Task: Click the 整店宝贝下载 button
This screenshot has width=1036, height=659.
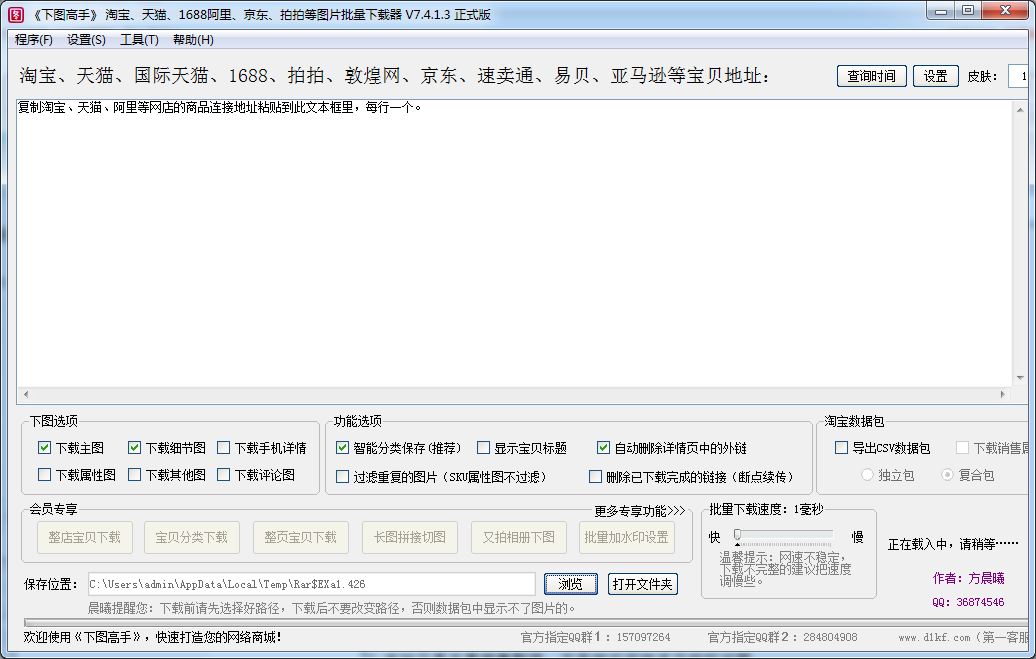Action: (85, 537)
